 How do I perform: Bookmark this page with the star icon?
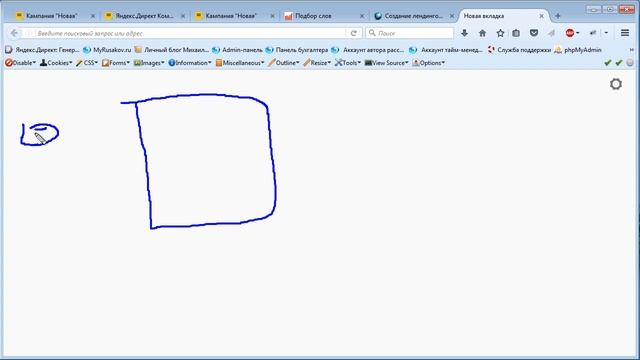click(x=500, y=33)
